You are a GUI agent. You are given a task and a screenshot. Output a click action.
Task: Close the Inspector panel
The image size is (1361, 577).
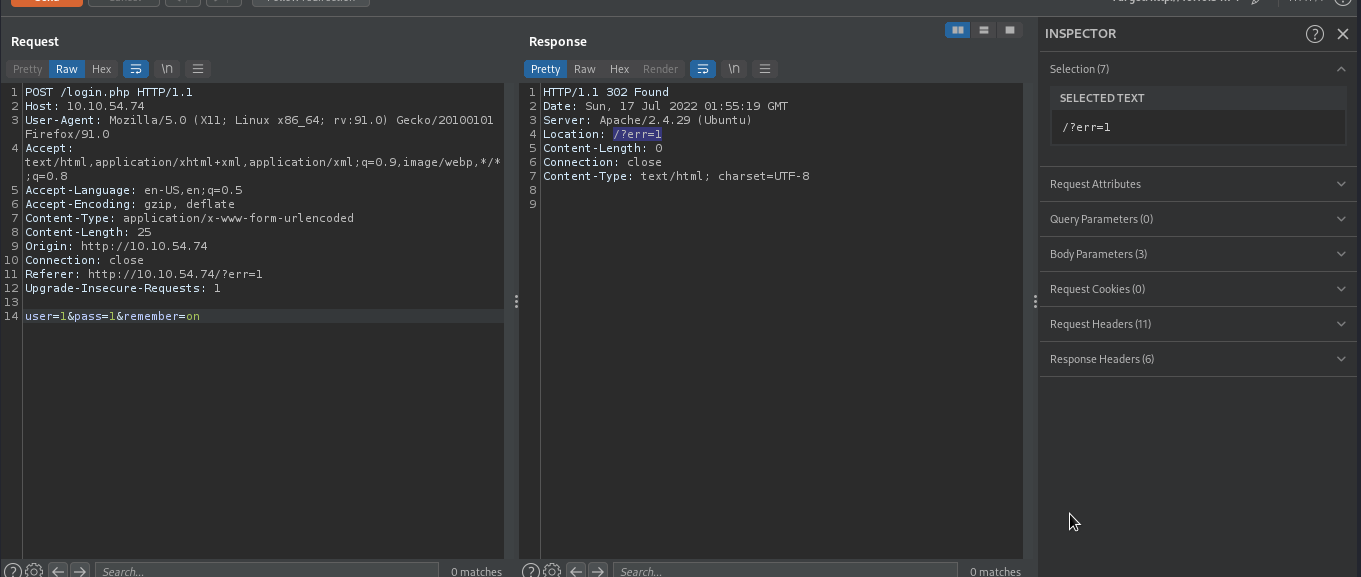pos(1343,34)
